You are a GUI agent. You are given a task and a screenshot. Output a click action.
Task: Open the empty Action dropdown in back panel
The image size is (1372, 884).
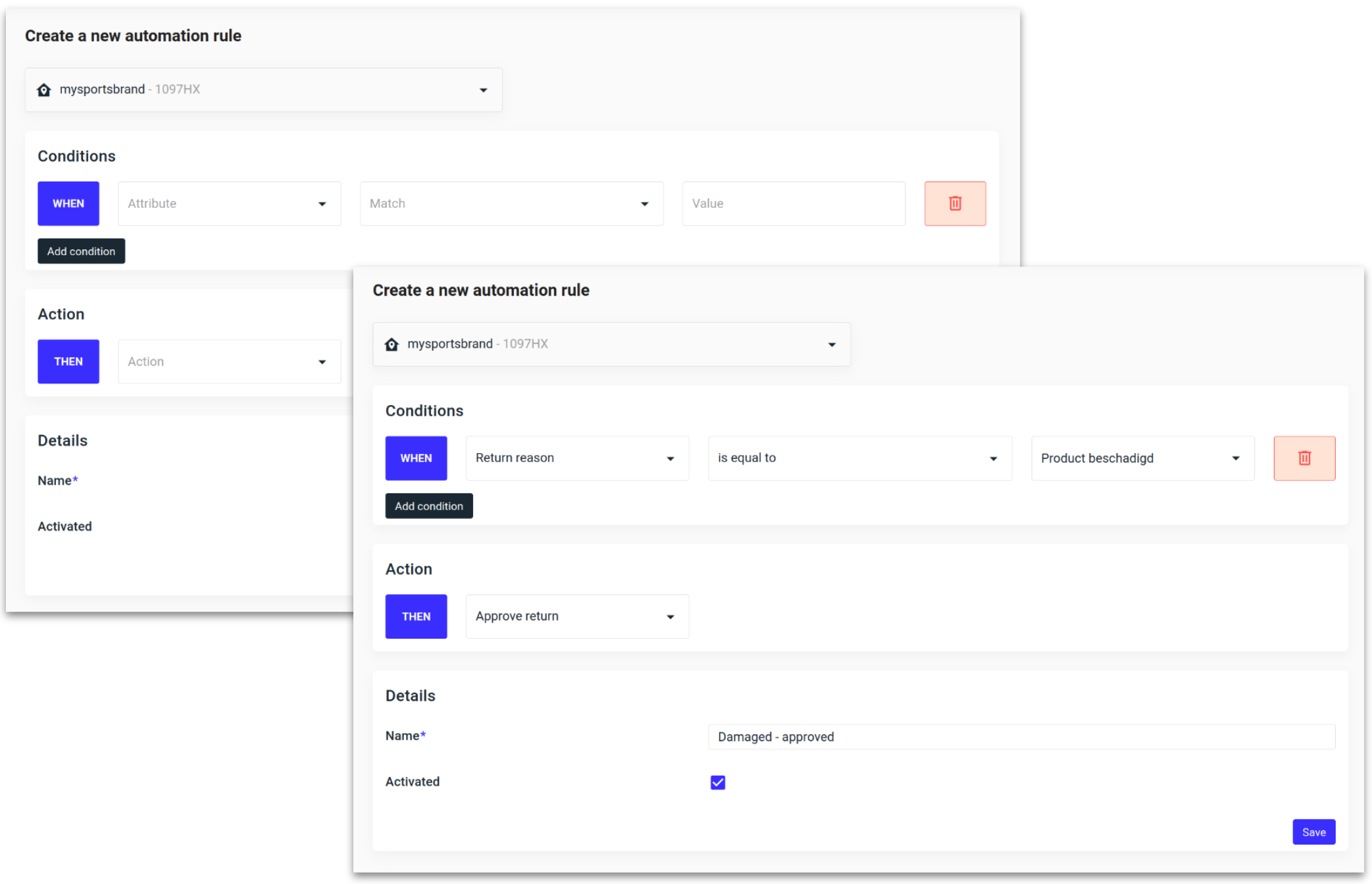pos(229,362)
